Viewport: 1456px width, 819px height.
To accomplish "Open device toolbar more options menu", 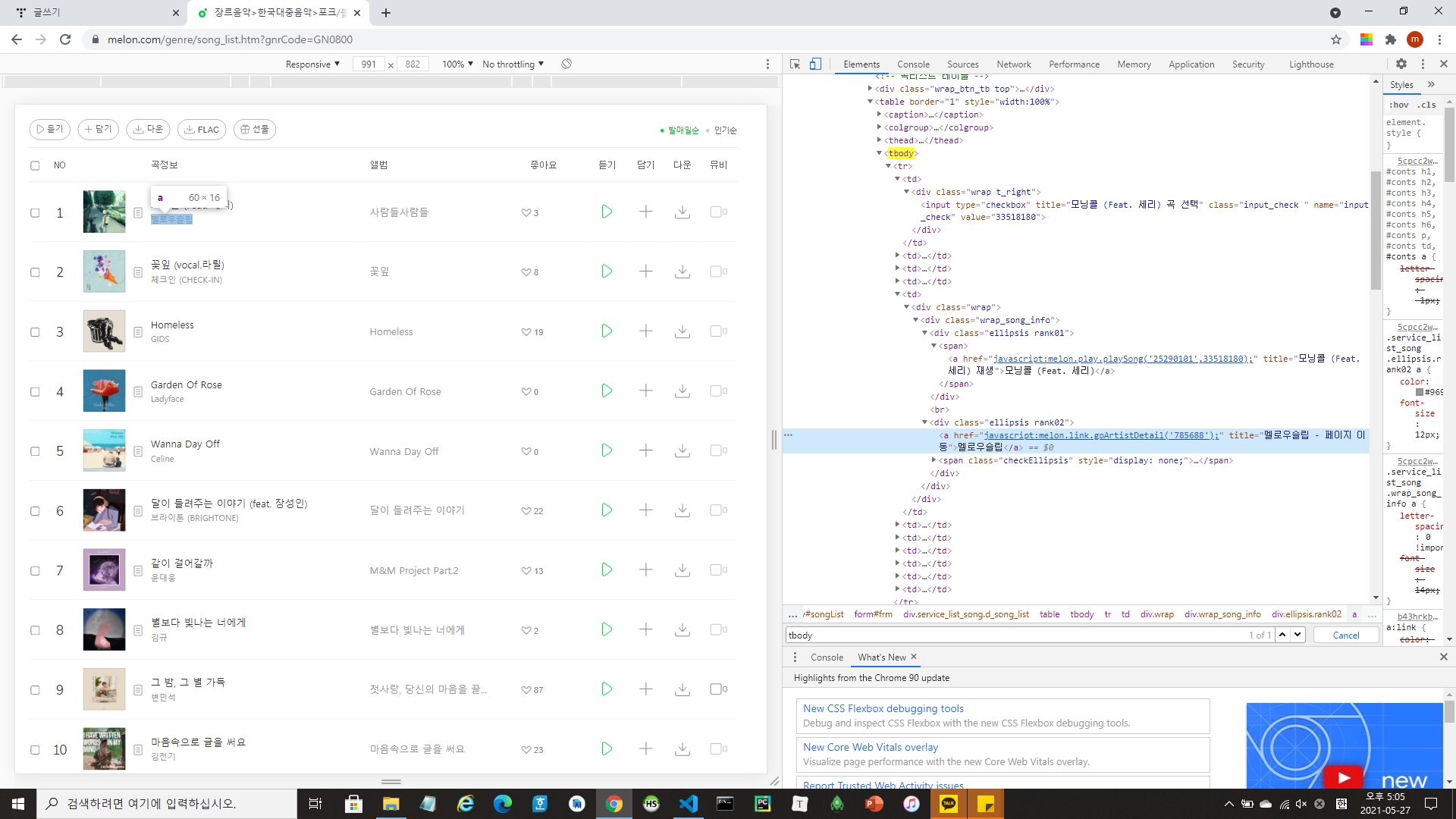I will click(767, 64).
